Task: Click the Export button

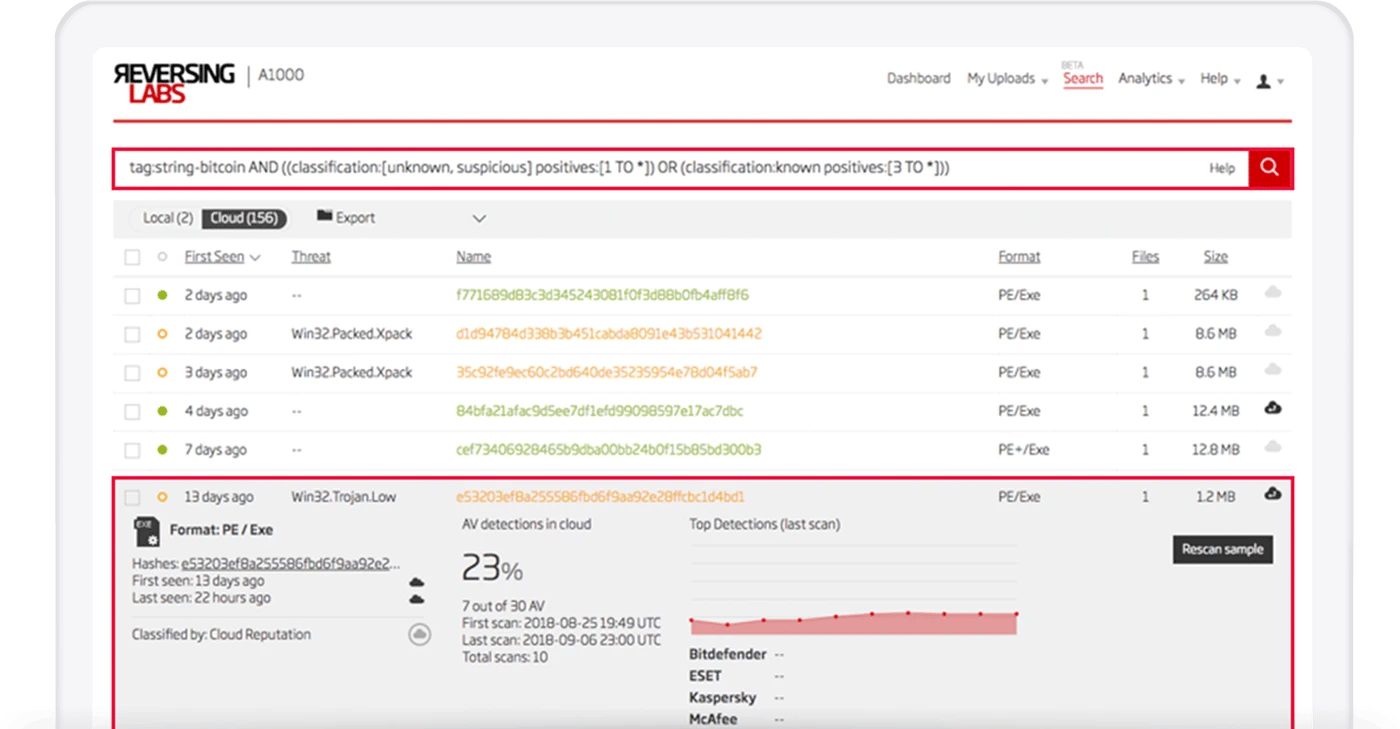Action: [x=346, y=217]
